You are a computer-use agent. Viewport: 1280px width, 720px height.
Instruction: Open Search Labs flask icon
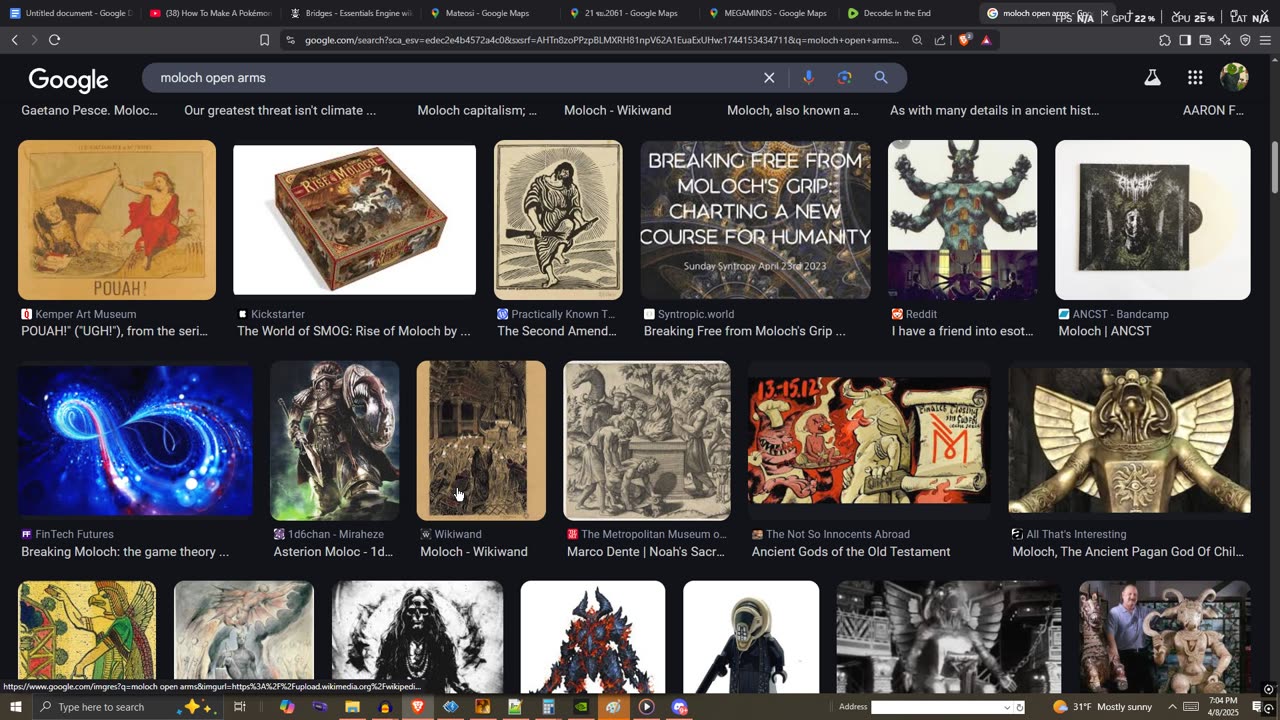coord(1152,77)
